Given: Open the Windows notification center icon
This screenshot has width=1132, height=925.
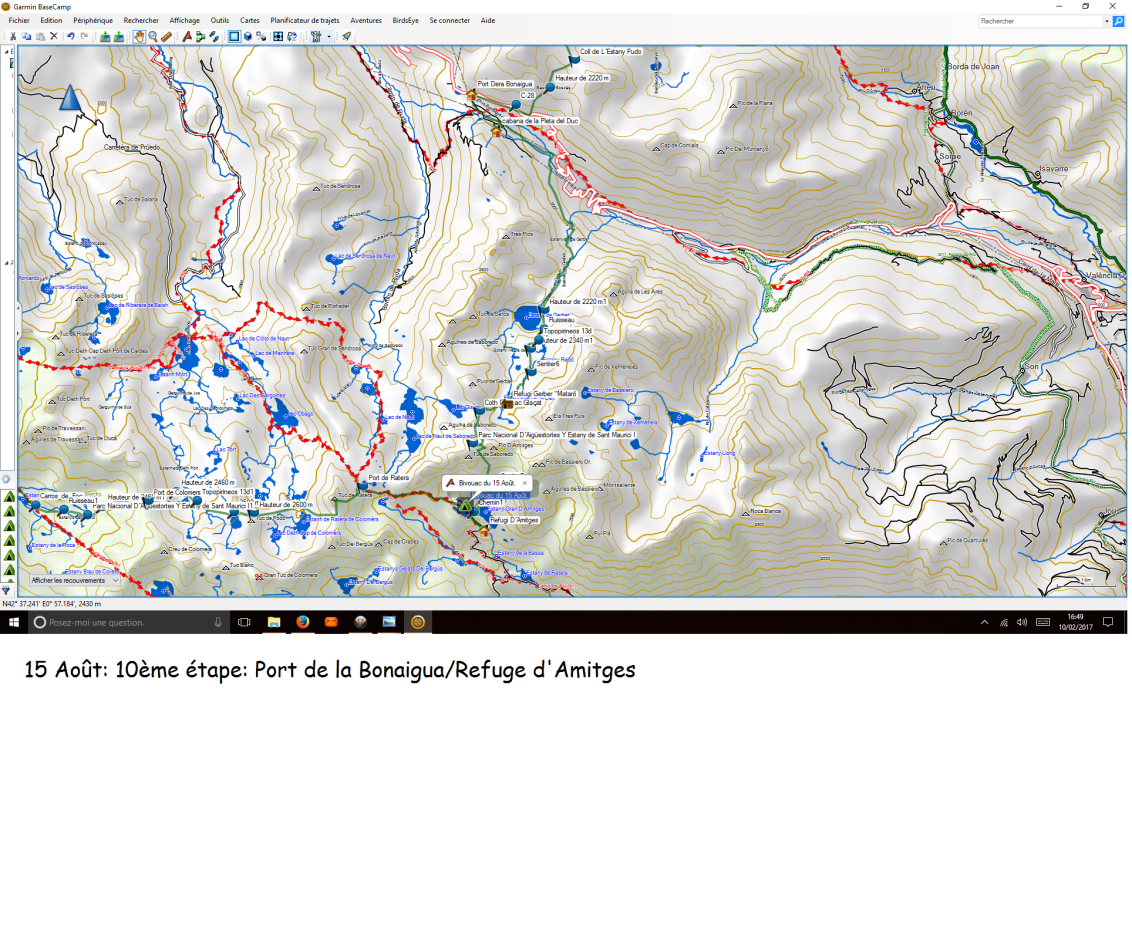Looking at the screenshot, I should point(1108,622).
